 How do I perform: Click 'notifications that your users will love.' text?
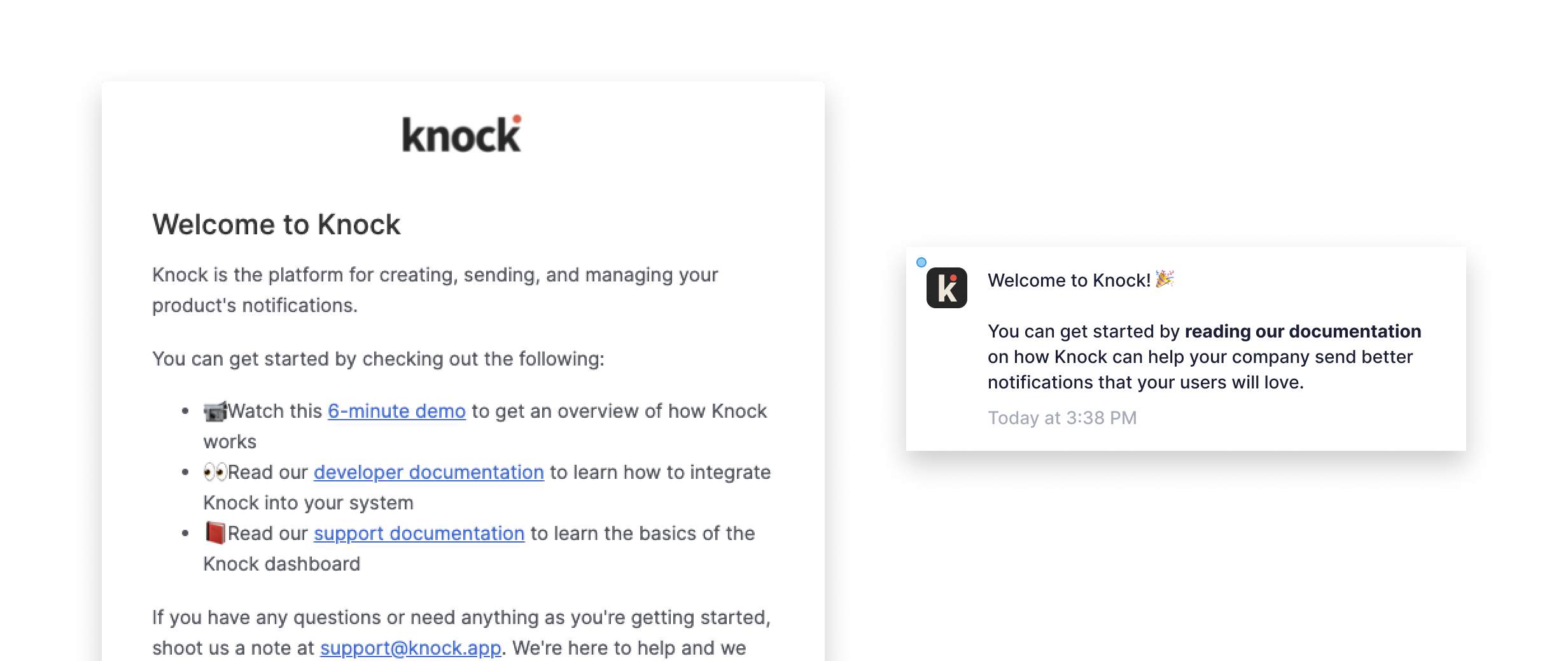coord(1145,382)
